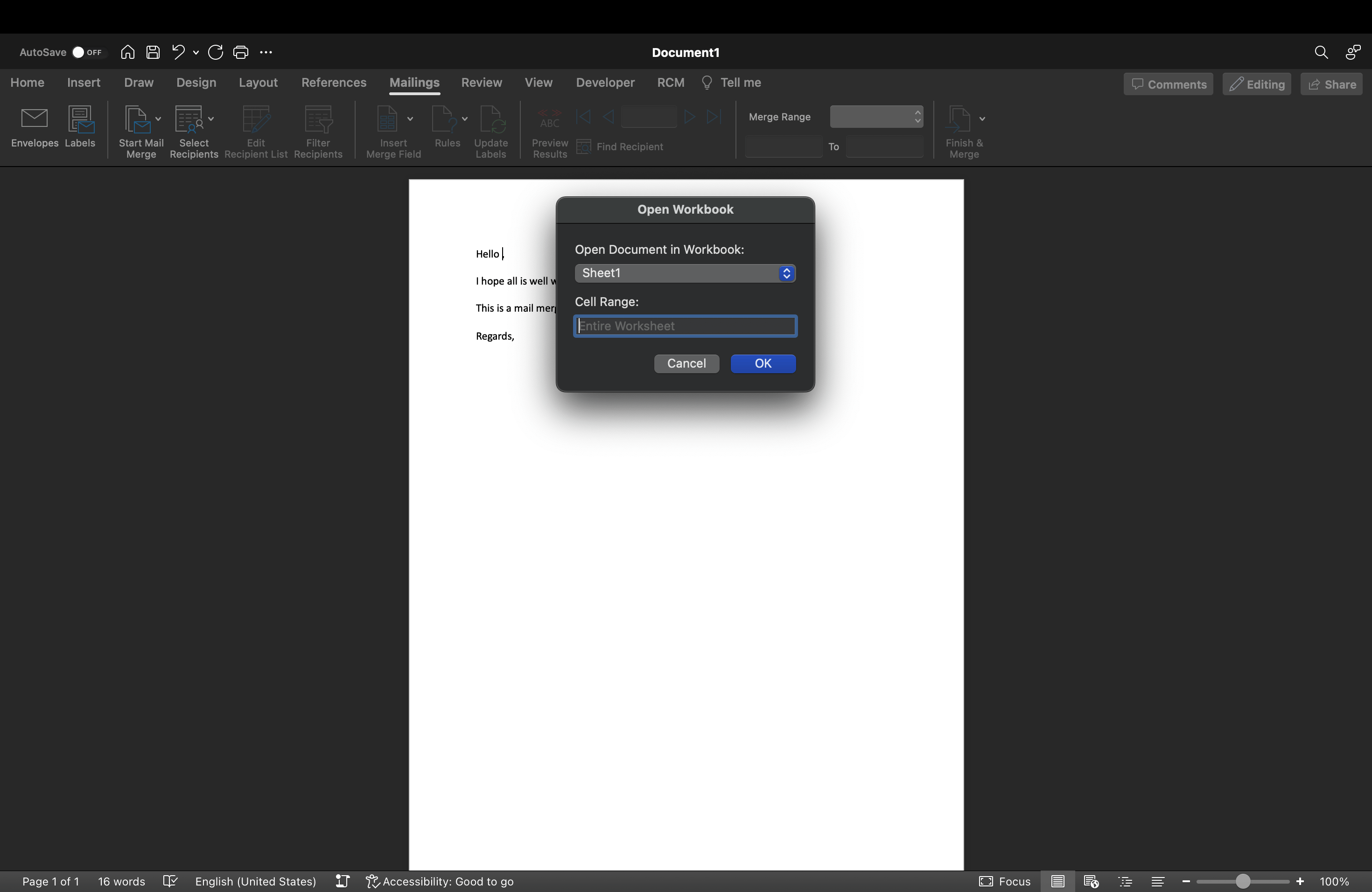Screen dimensions: 1372x892
Task: Click OK in Open Workbook dialog
Action: click(763, 363)
